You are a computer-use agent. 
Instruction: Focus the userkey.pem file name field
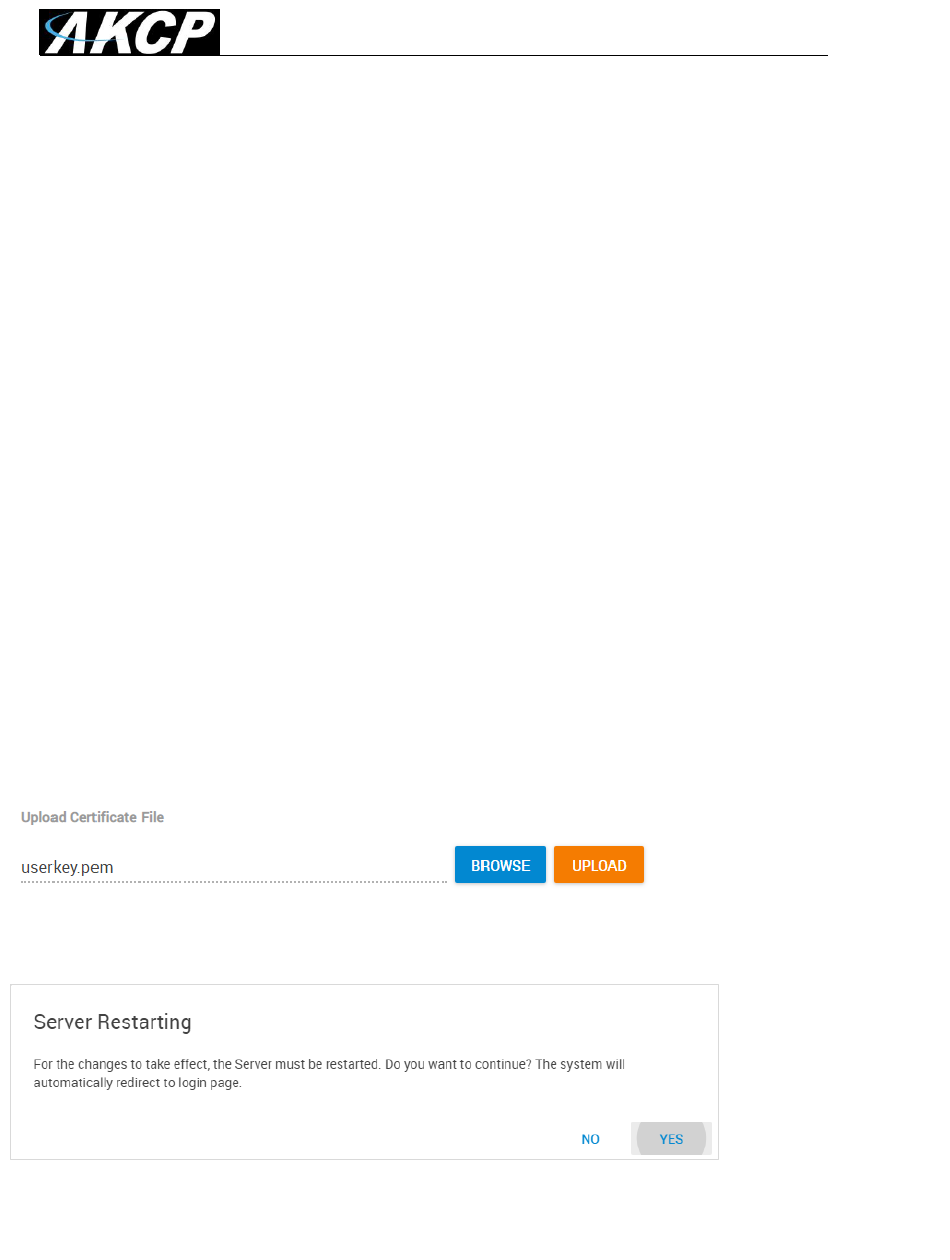(x=234, y=867)
